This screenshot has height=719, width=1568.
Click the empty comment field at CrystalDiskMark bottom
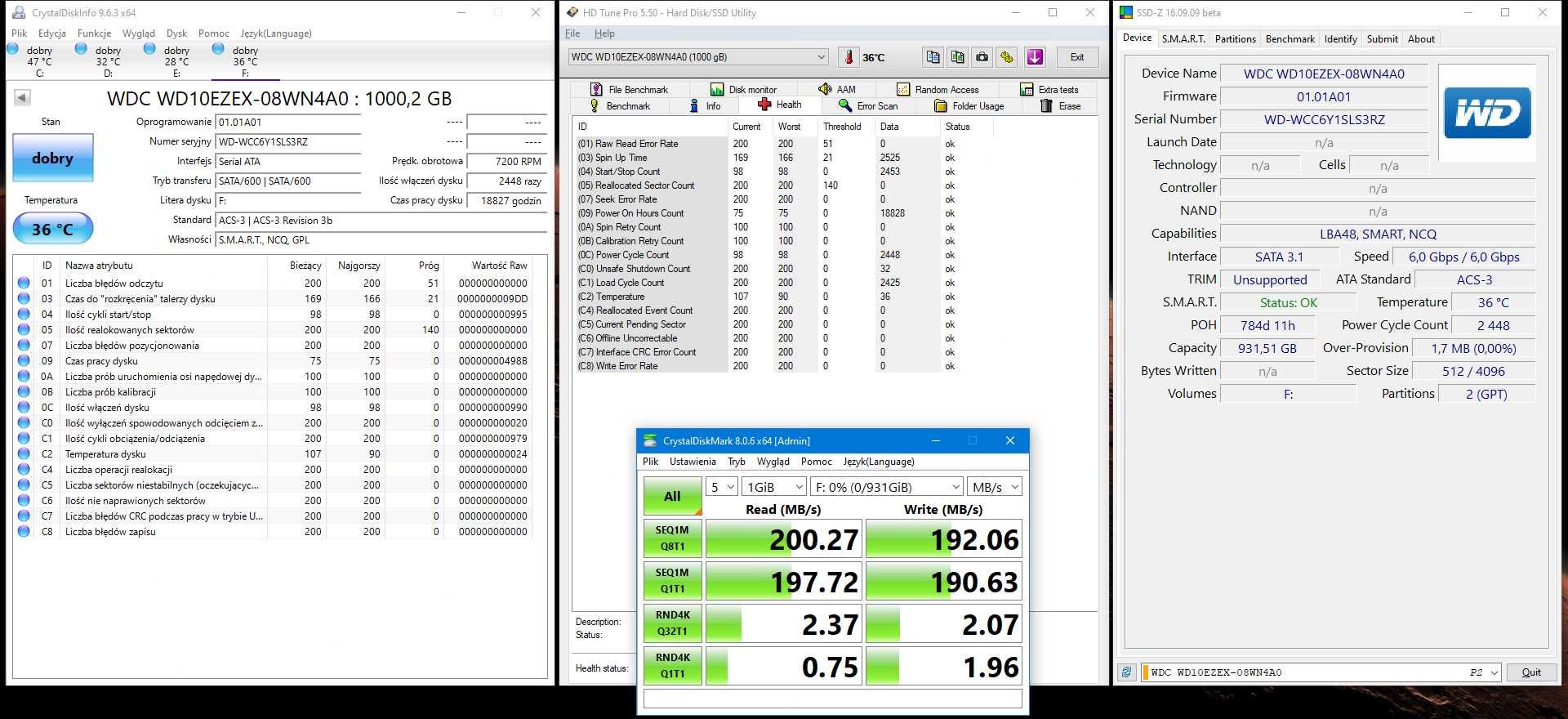(x=832, y=699)
